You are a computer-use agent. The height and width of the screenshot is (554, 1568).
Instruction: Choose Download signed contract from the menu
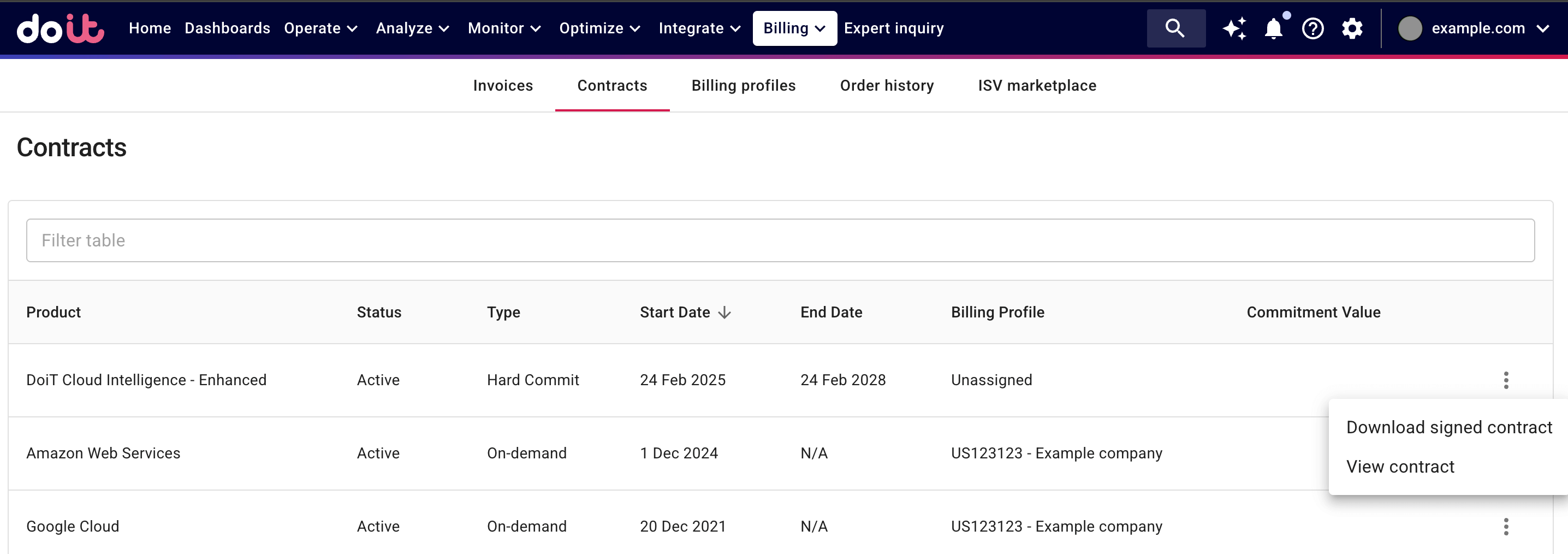pos(1448,427)
